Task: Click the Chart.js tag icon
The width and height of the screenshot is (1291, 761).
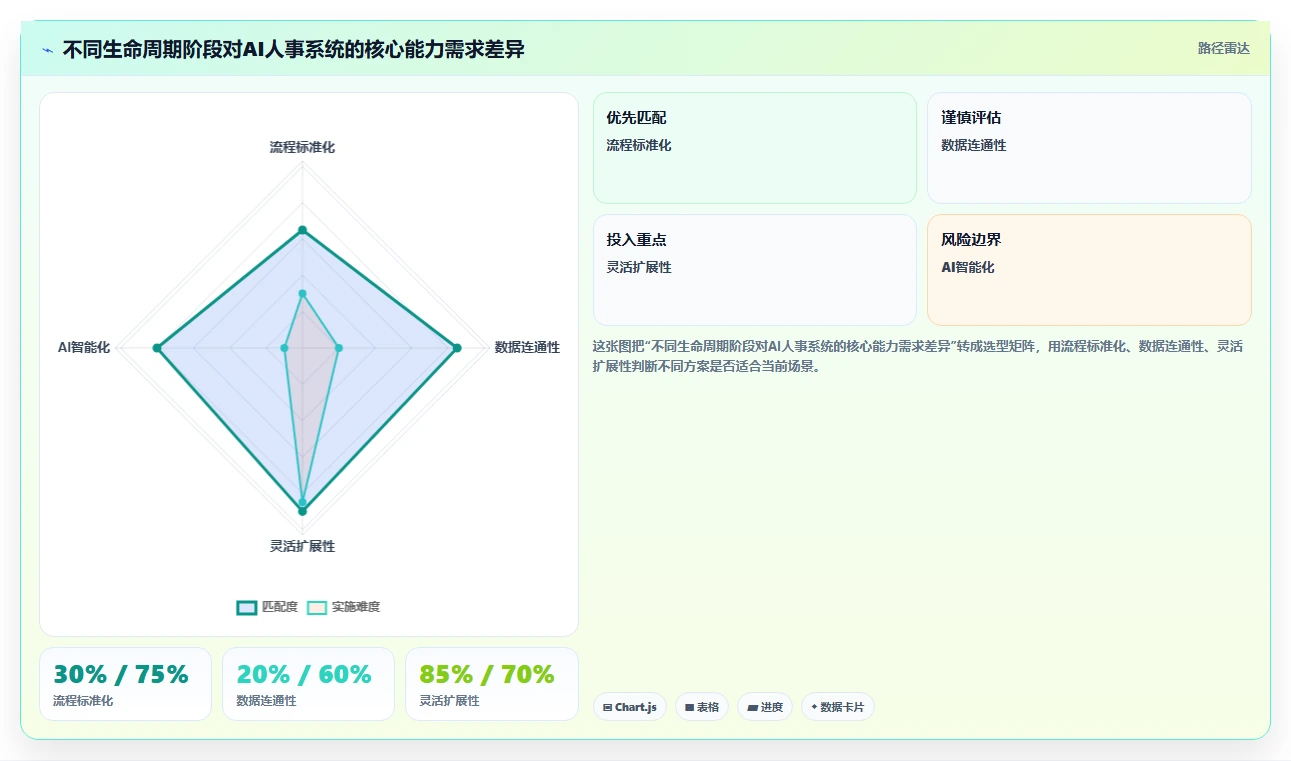Action: tap(607, 707)
